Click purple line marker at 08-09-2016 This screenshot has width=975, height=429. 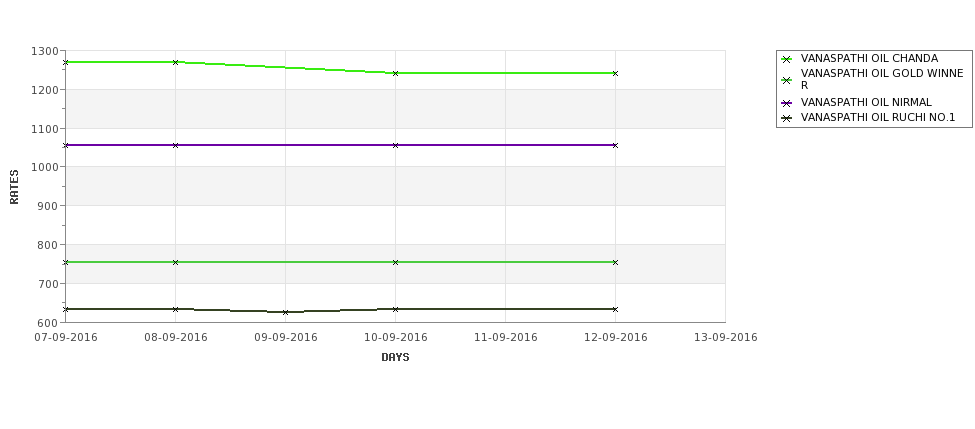point(175,145)
